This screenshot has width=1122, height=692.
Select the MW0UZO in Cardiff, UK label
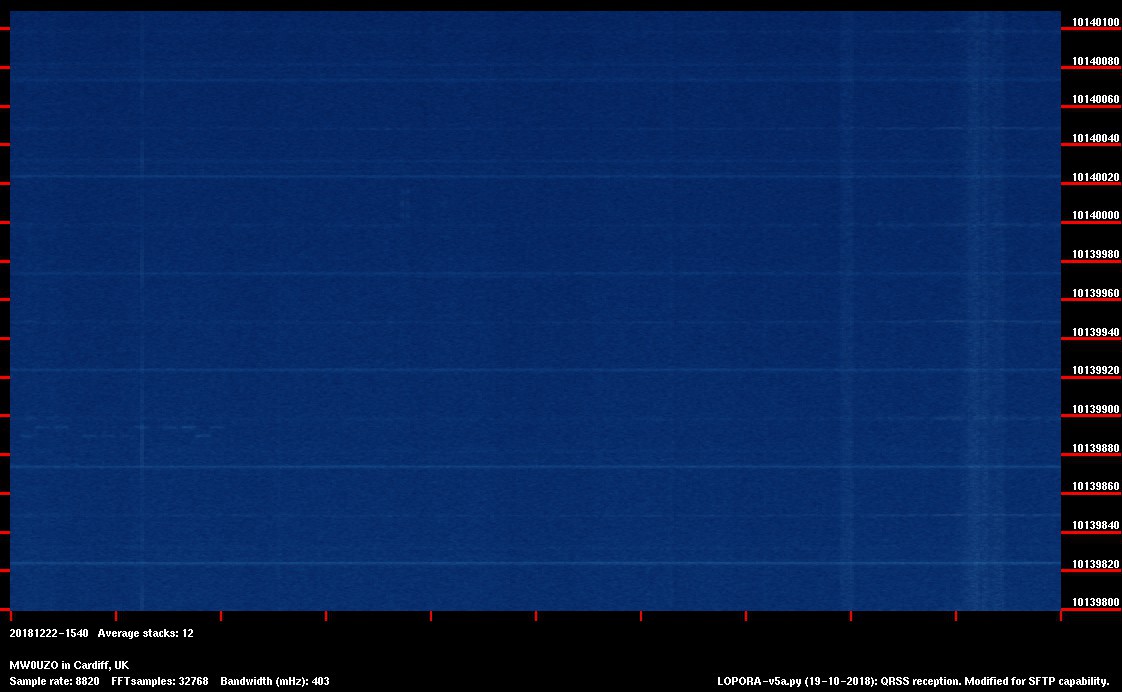click(69, 665)
